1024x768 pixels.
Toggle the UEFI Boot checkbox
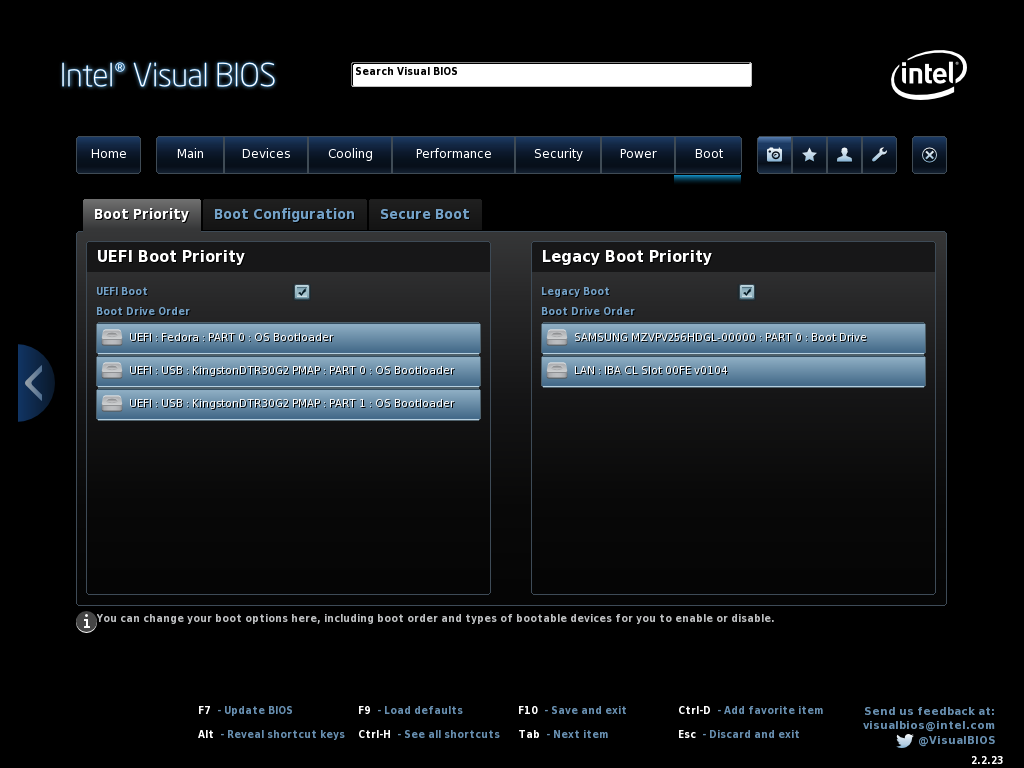[302, 292]
